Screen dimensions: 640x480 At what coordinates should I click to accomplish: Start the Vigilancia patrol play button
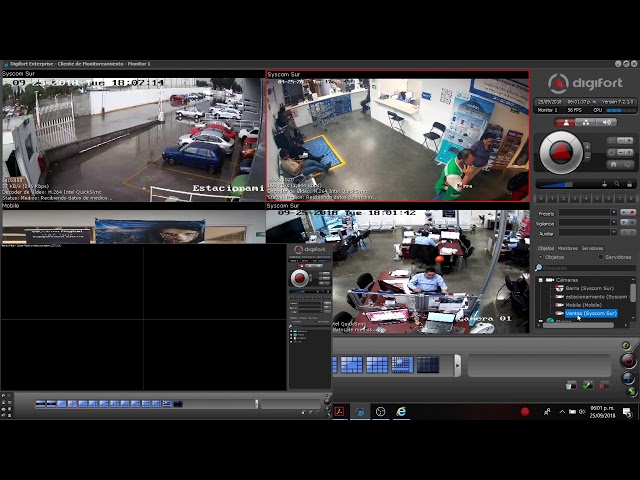click(624, 222)
